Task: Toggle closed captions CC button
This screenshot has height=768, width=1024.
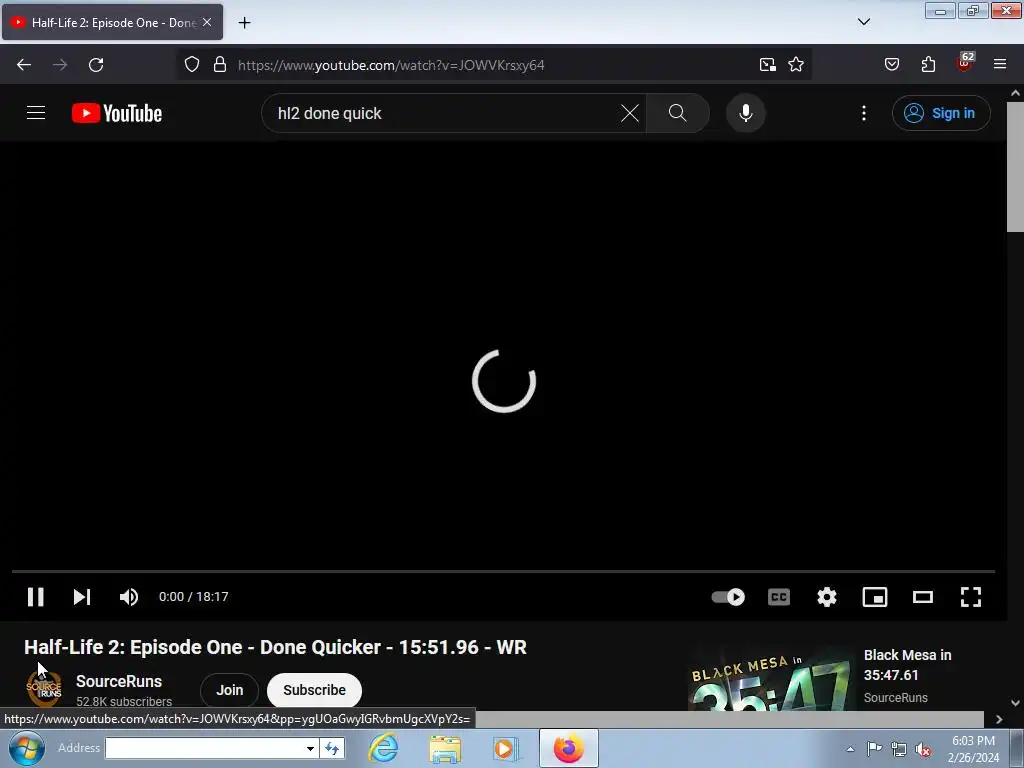Action: tap(778, 597)
